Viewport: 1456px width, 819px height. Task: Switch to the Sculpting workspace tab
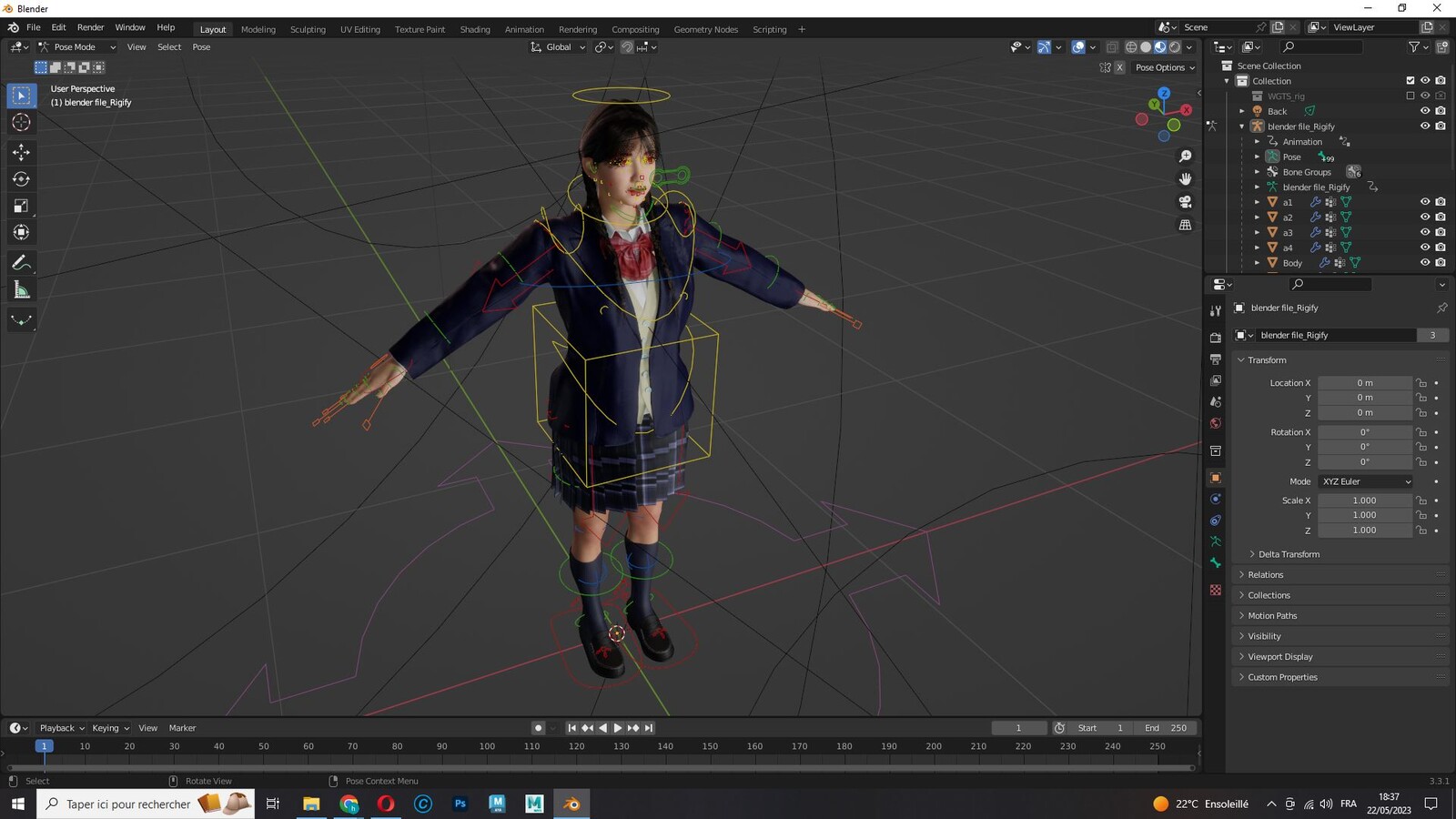[308, 29]
